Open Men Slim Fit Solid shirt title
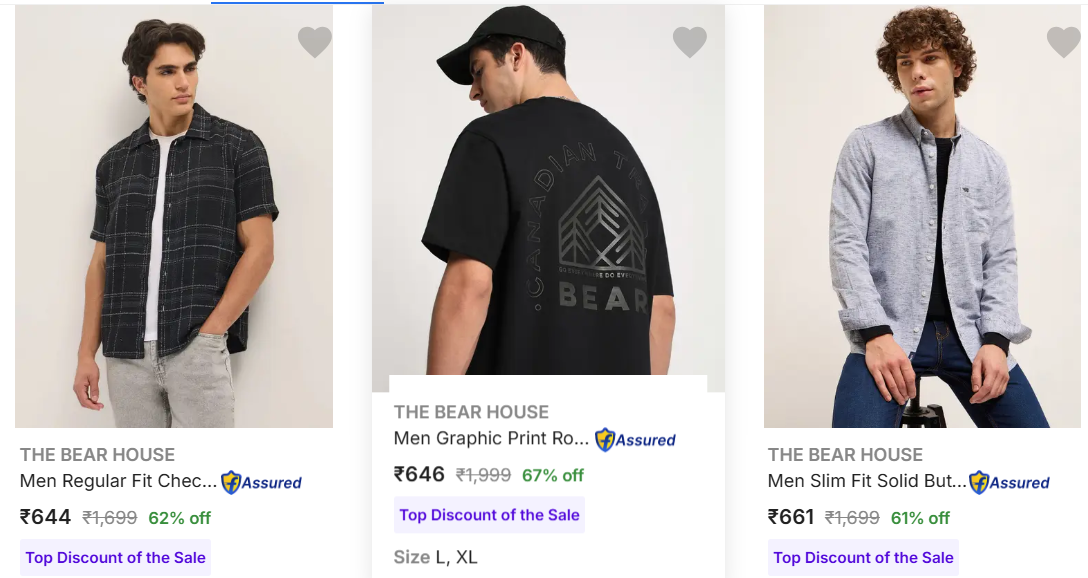Screen dimensions: 1088x578 click(866, 482)
